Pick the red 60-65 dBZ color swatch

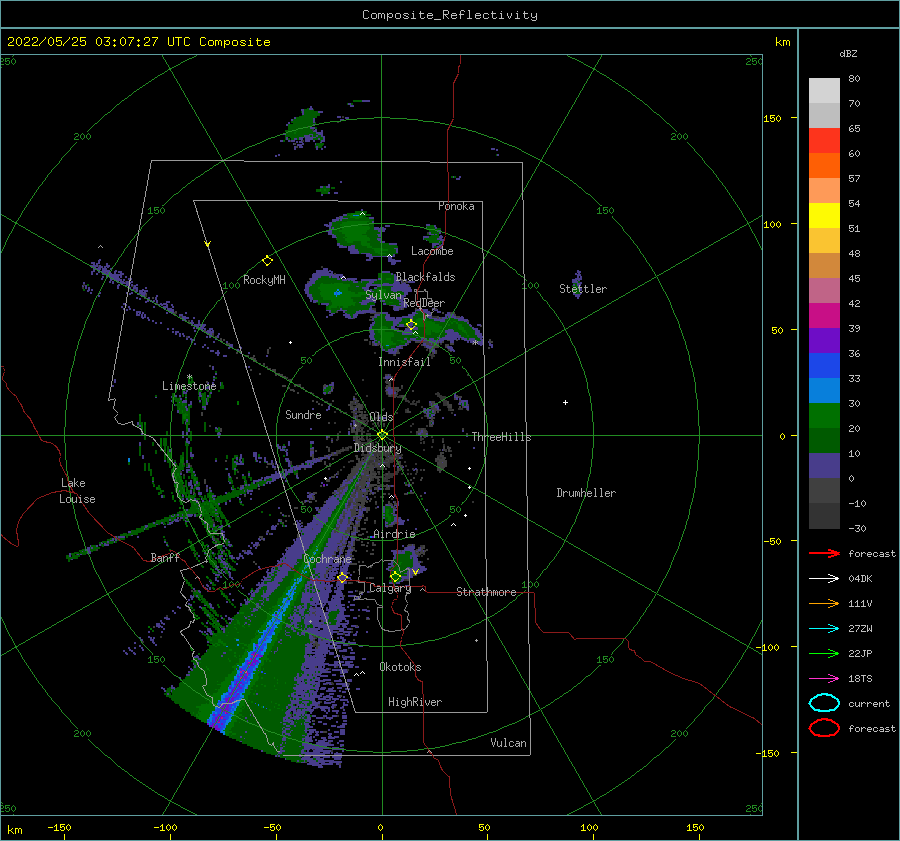[824, 141]
